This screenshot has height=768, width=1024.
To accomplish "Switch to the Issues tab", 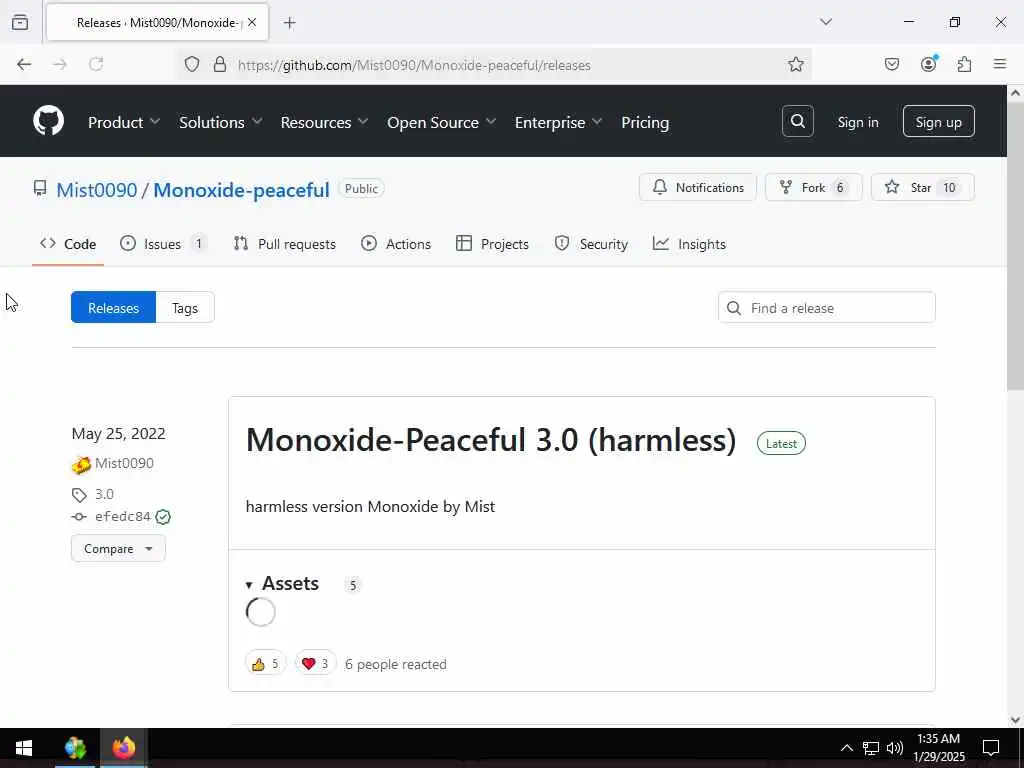I will [163, 244].
